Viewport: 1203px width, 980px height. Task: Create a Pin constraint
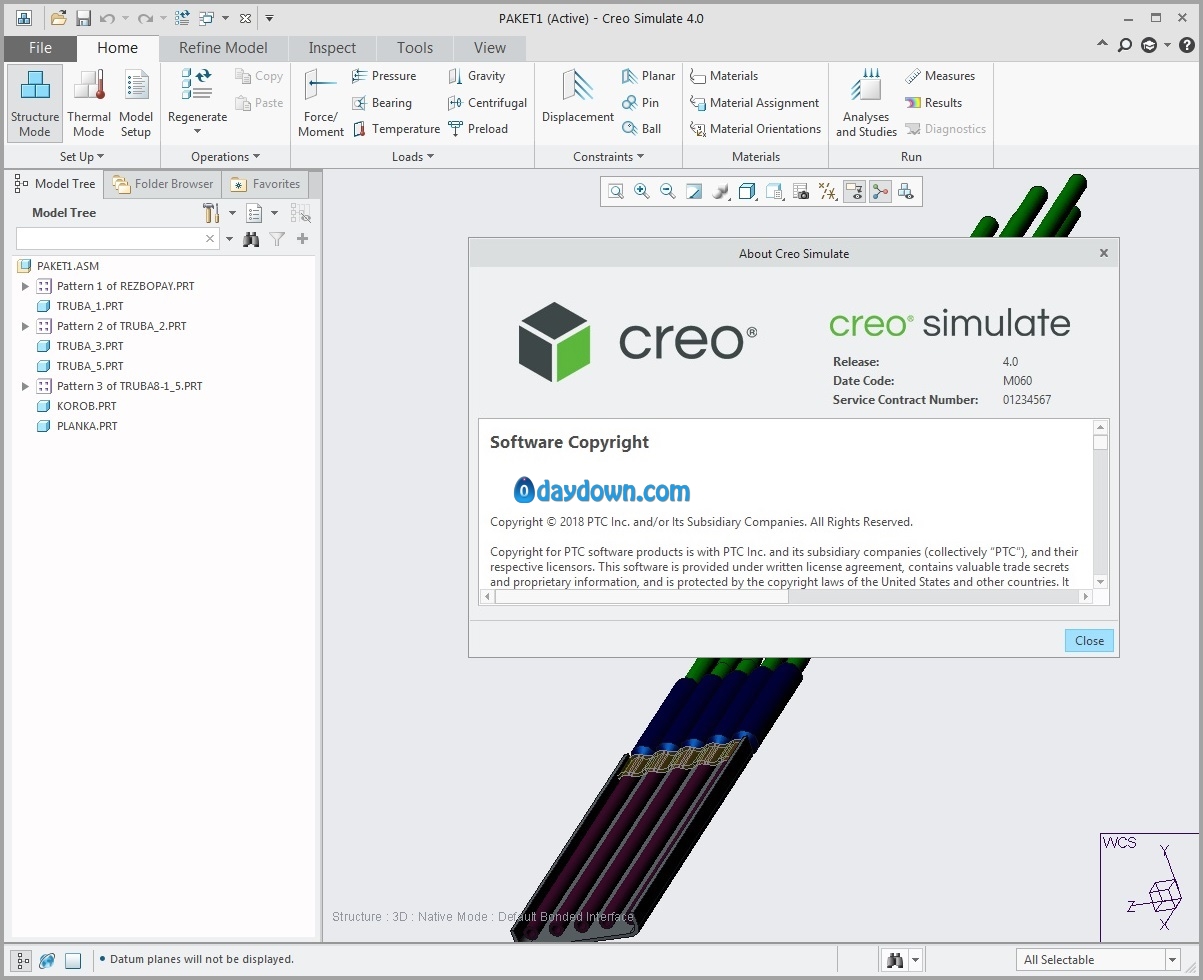pos(640,103)
